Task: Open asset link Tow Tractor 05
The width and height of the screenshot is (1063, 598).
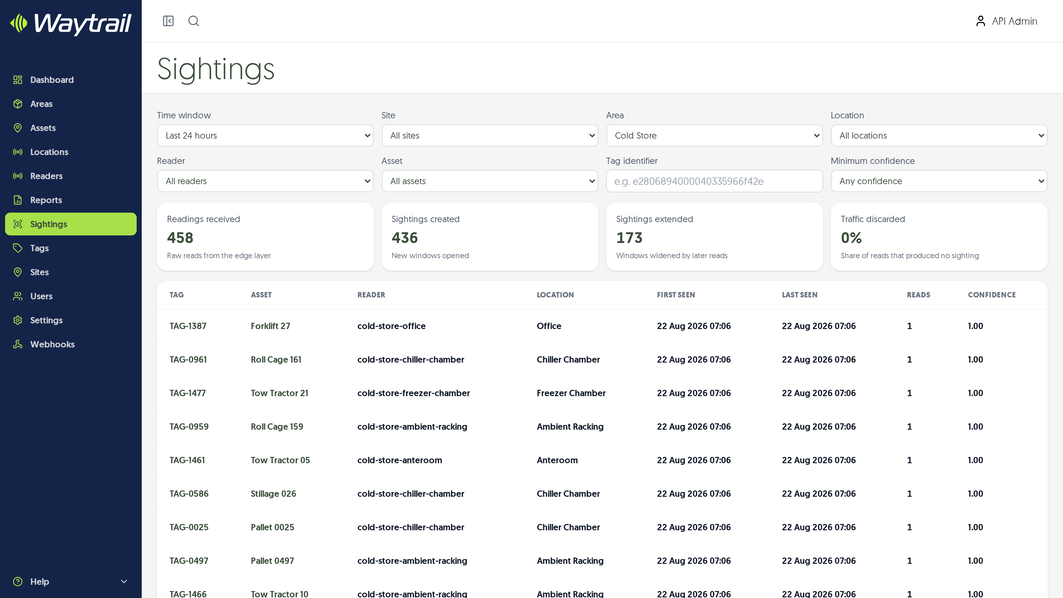Action: 280,460
